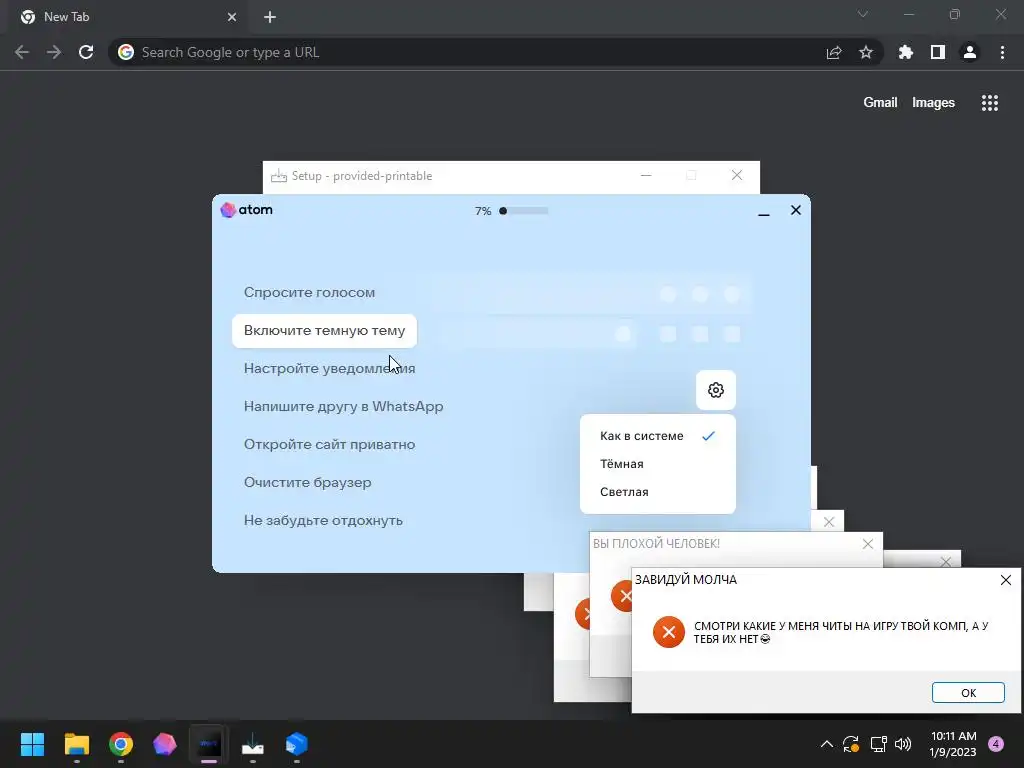Select 'Напишите другу в WhatsApp' item
This screenshot has height=768, width=1024.
[344, 406]
